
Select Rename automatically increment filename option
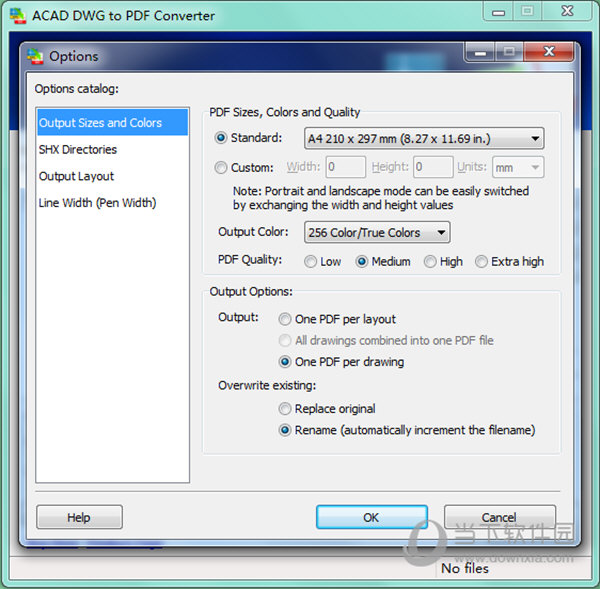285,431
